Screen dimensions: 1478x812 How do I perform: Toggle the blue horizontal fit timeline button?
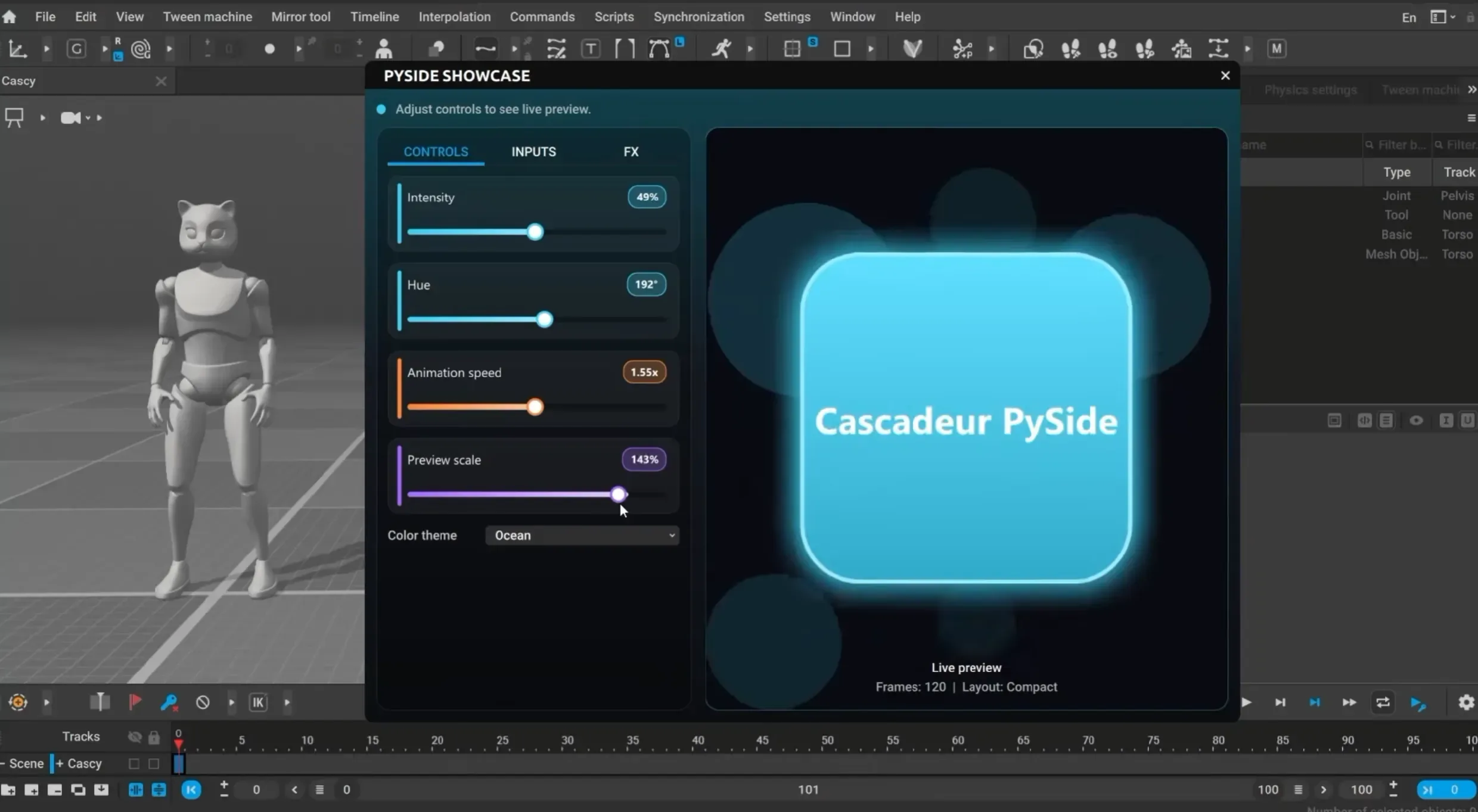(136, 790)
